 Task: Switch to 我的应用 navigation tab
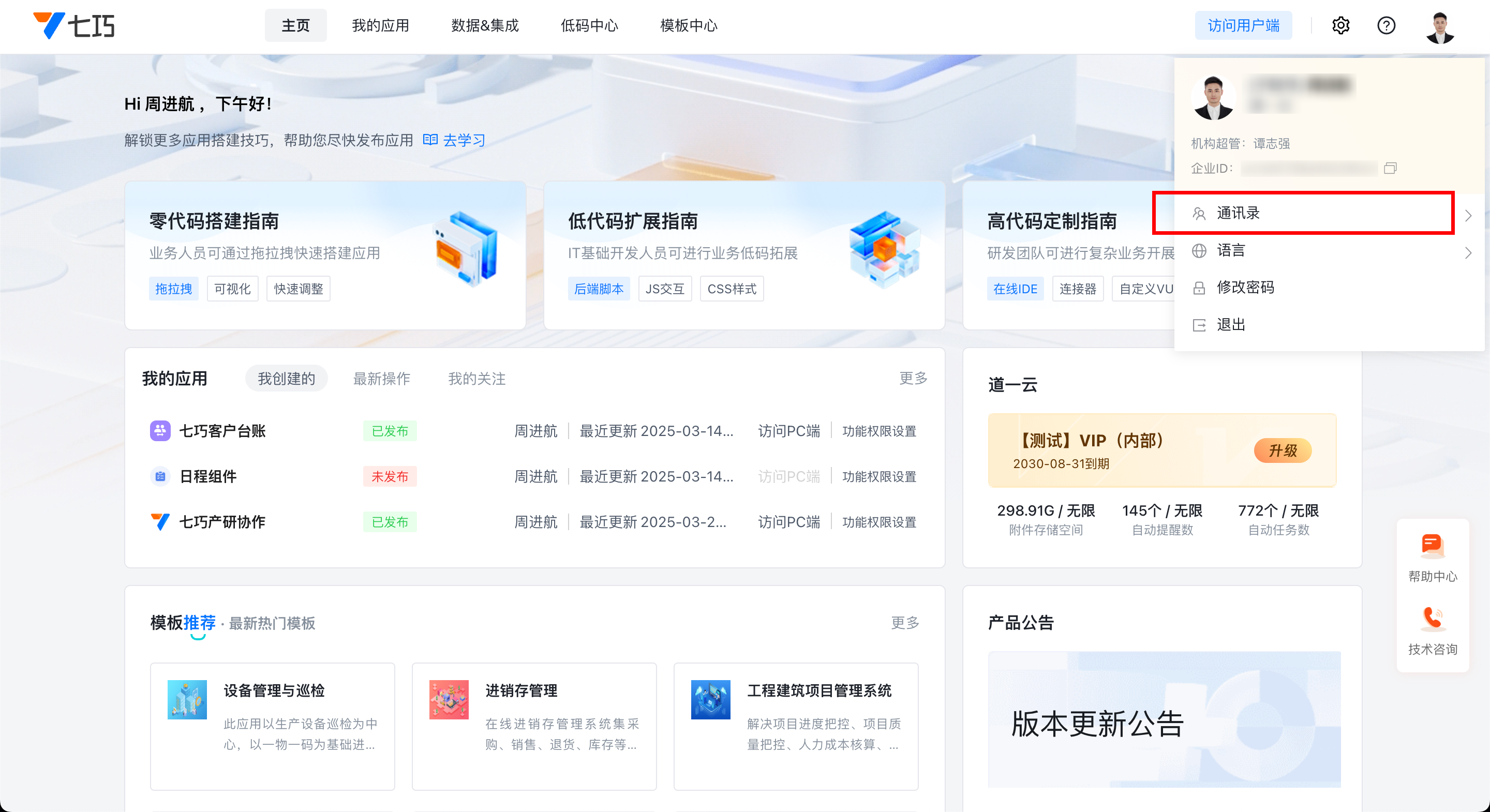380,25
